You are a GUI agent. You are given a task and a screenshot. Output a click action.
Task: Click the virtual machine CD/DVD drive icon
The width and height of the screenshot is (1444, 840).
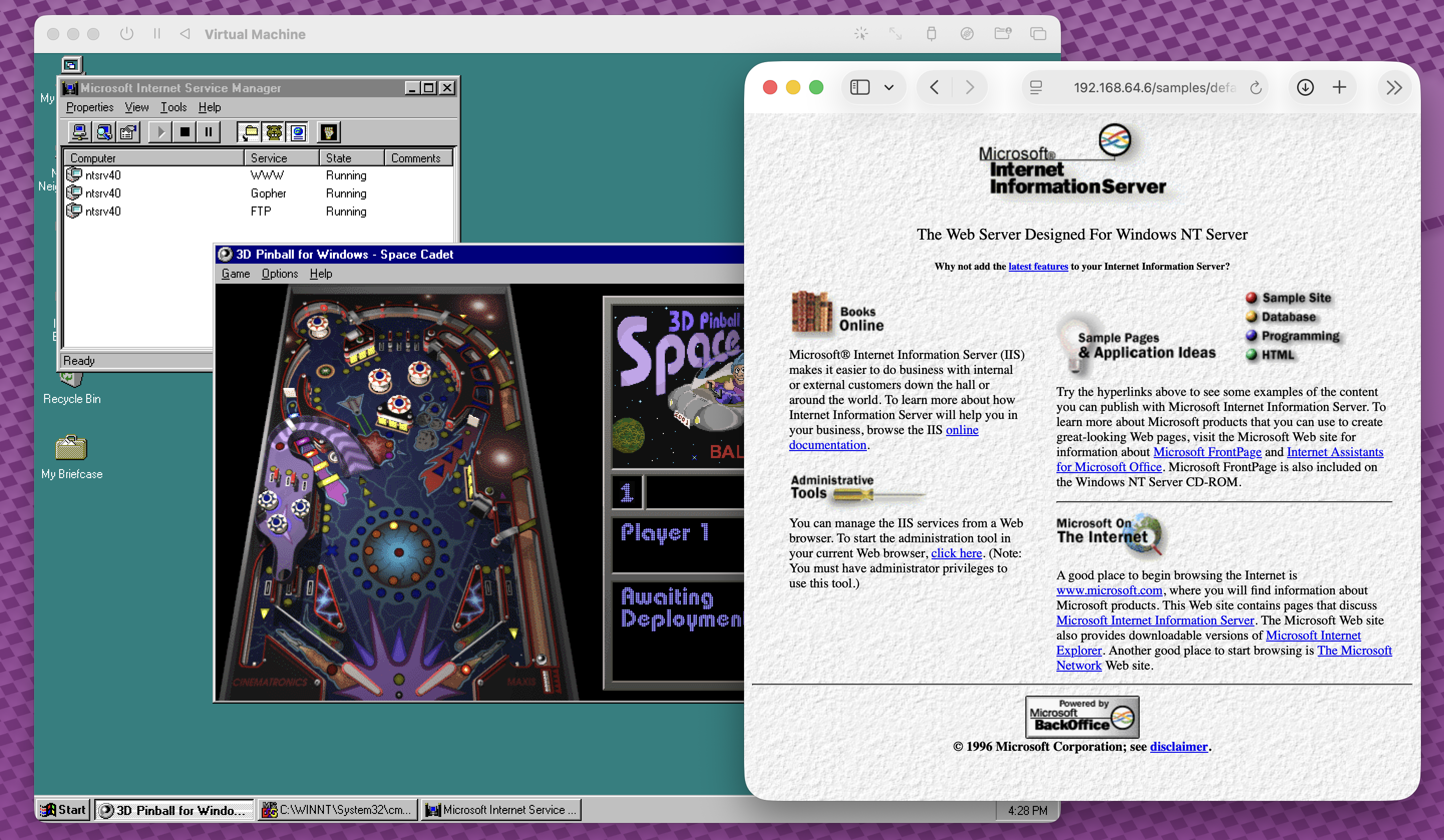(x=967, y=34)
